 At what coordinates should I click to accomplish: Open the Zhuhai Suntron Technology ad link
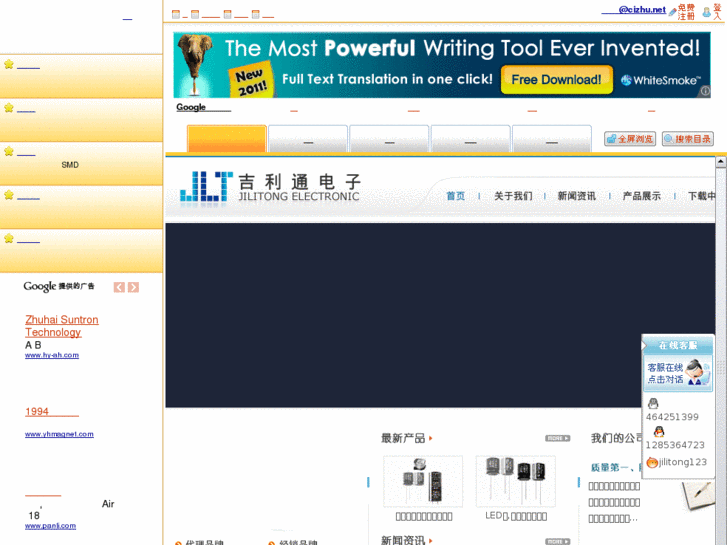coord(62,326)
